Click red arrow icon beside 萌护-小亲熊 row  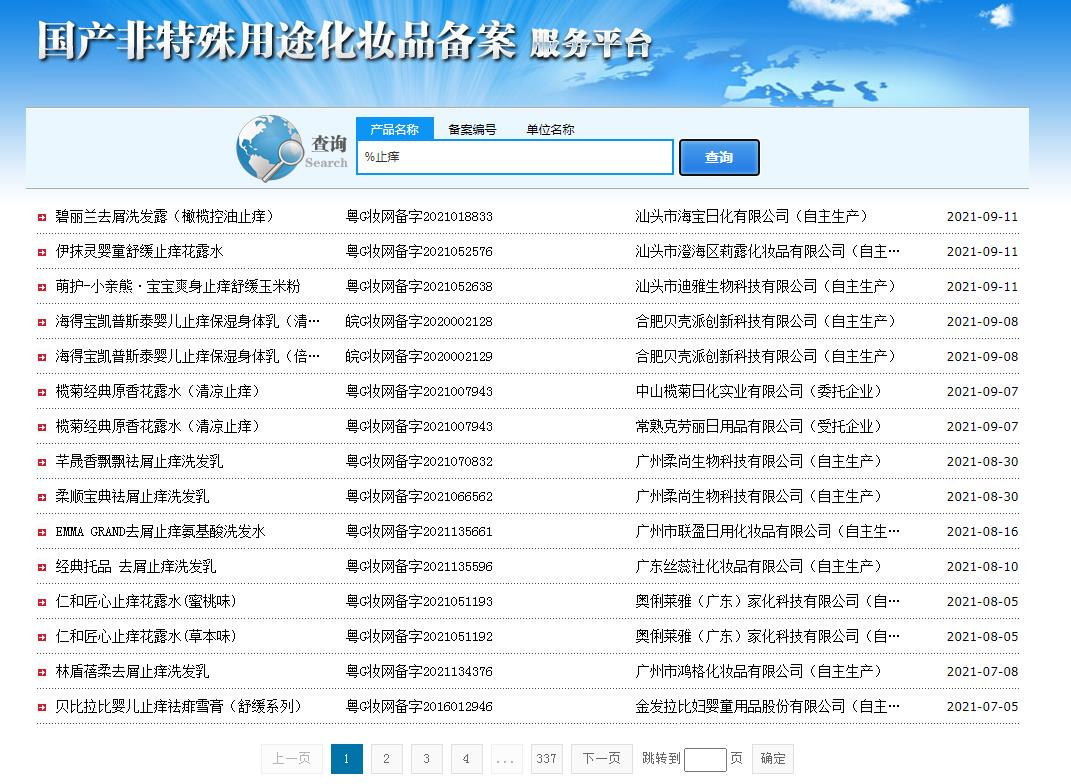click(42, 288)
